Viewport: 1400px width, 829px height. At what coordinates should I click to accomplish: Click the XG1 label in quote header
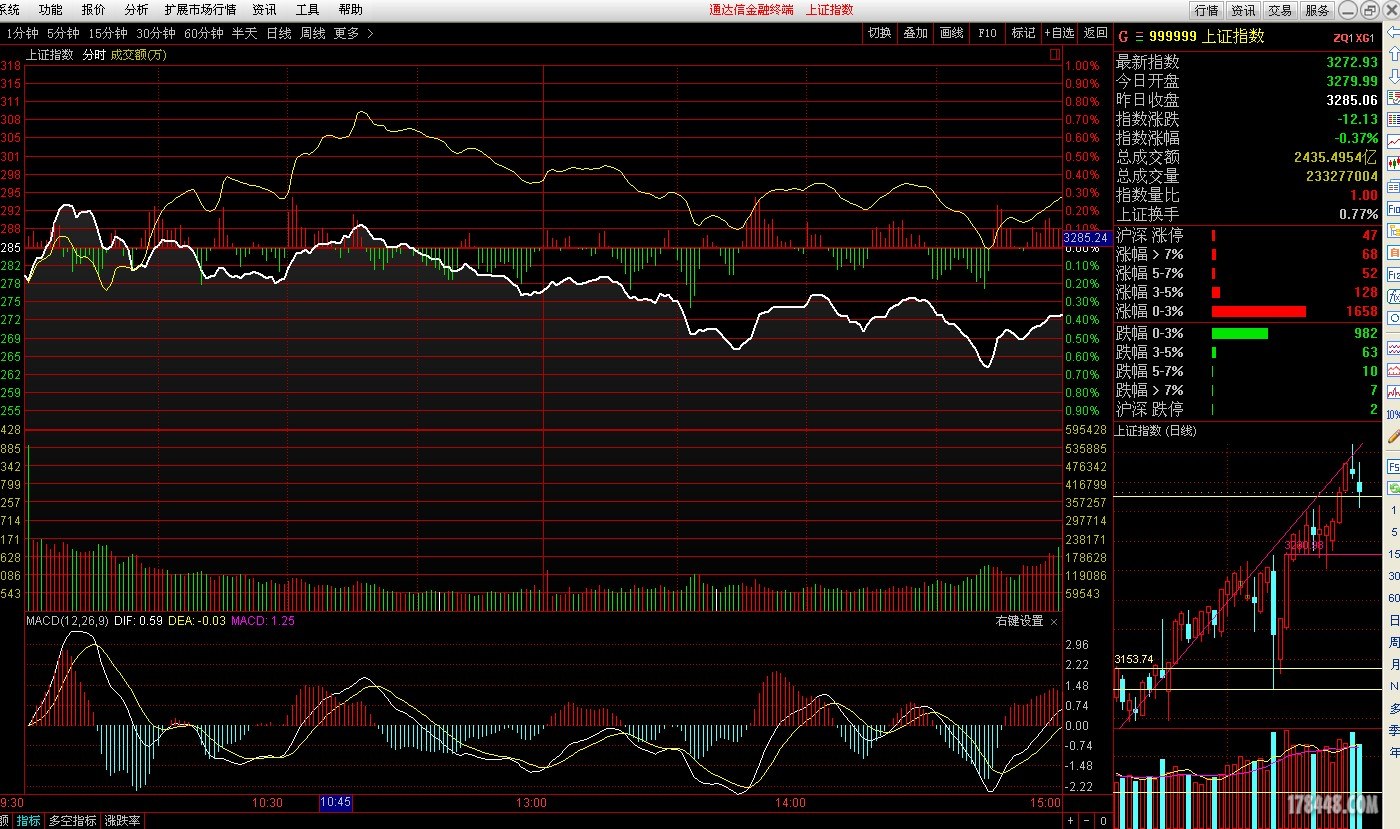pos(1365,38)
